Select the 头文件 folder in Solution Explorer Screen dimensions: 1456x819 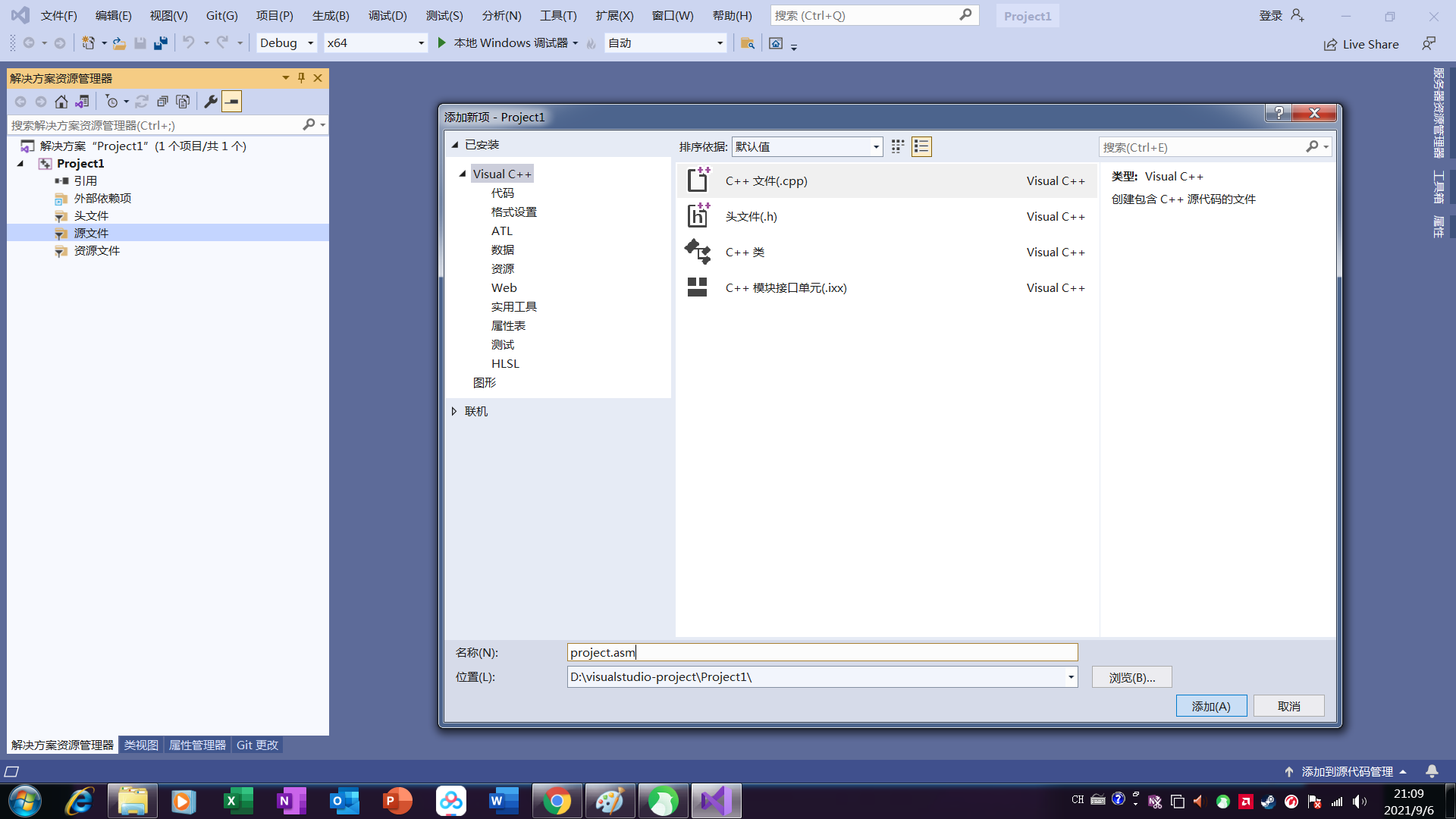coord(91,215)
